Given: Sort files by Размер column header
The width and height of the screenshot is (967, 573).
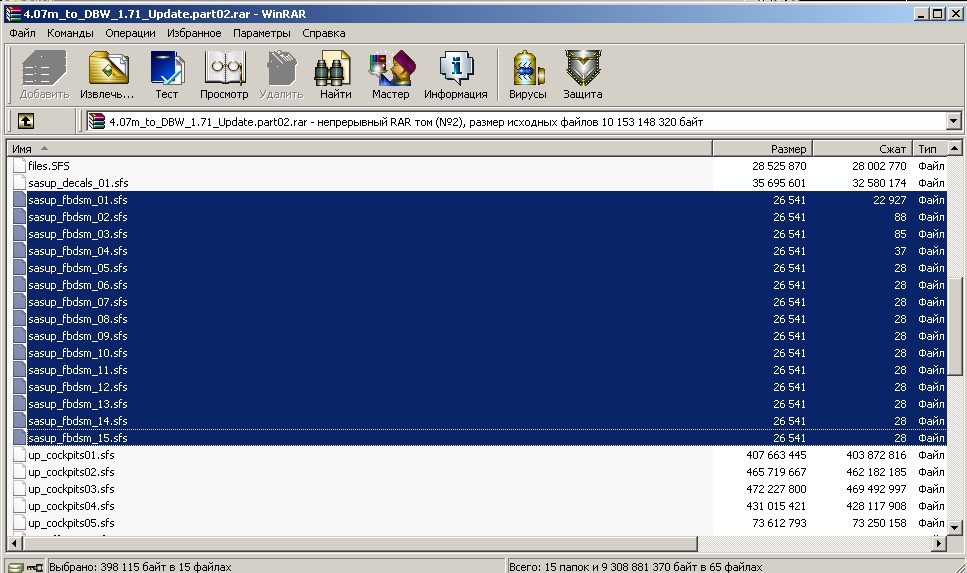Looking at the screenshot, I should [763, 149].
